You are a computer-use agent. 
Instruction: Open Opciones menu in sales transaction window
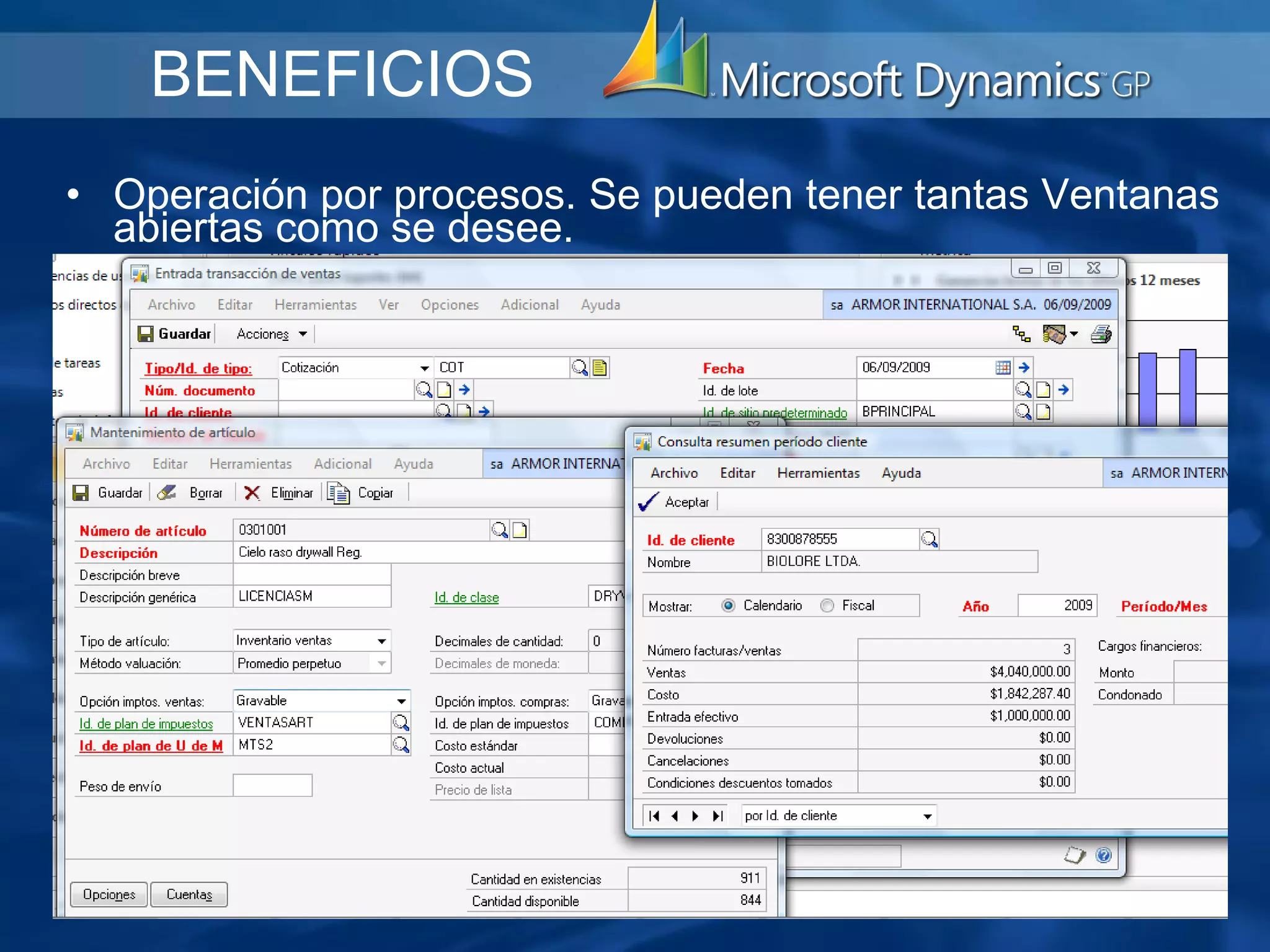(x=450, y=305)
